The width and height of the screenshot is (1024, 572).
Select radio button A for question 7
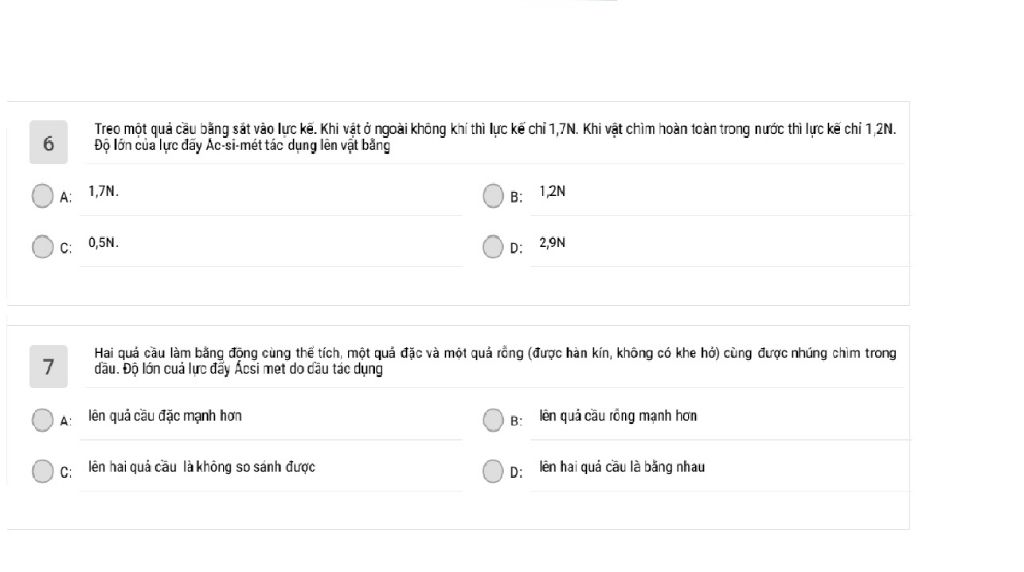point(42,420)
